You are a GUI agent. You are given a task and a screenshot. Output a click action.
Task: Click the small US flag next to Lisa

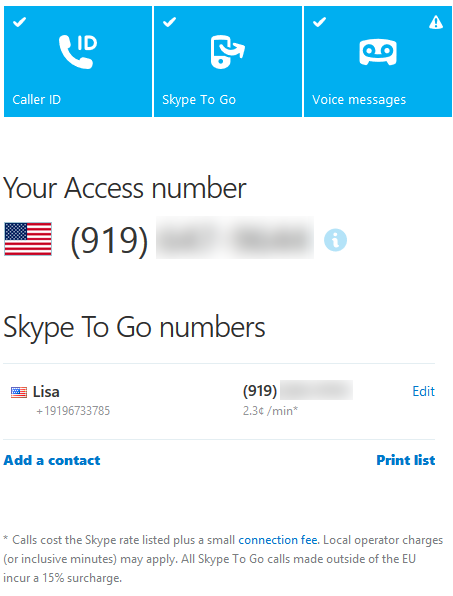19,392
